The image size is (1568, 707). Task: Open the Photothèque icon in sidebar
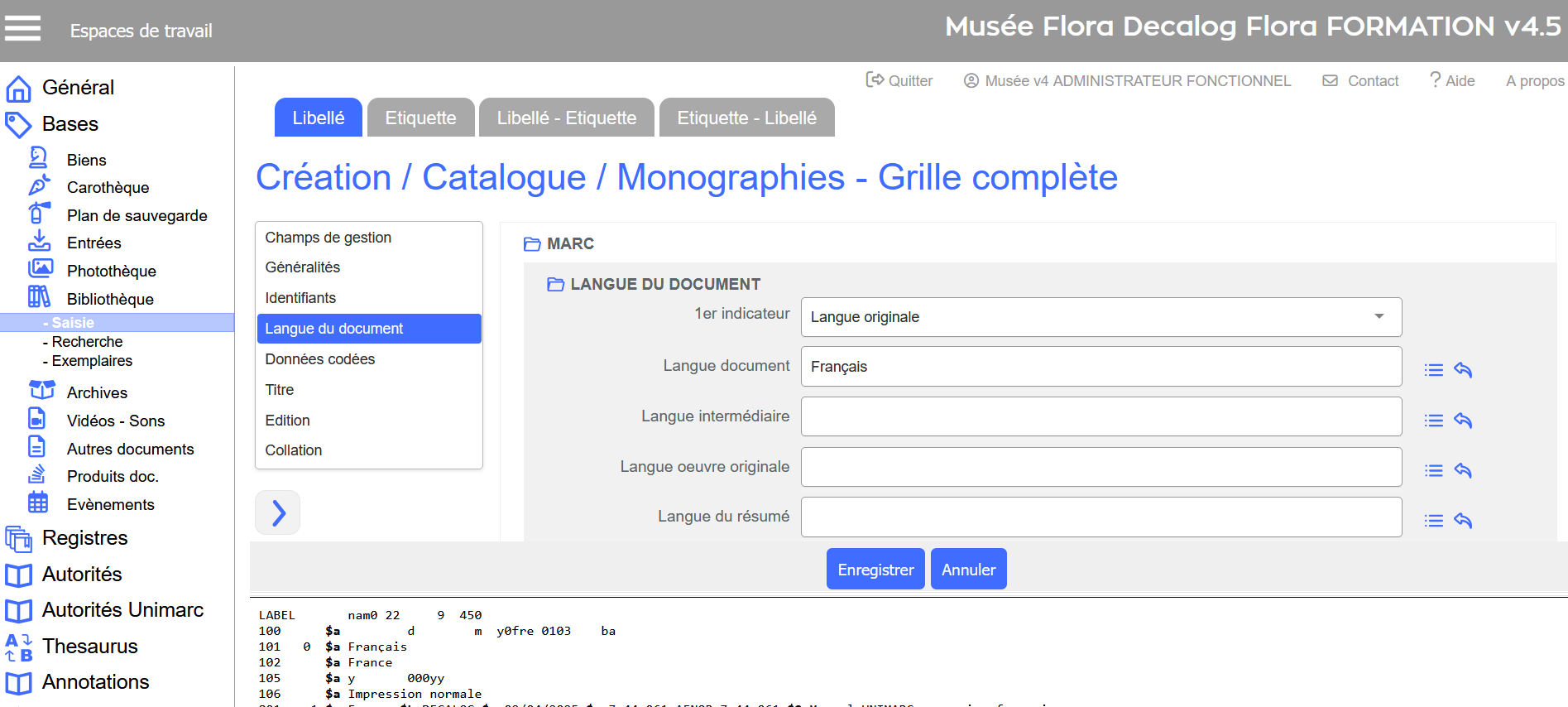click(x=40, y=270)
